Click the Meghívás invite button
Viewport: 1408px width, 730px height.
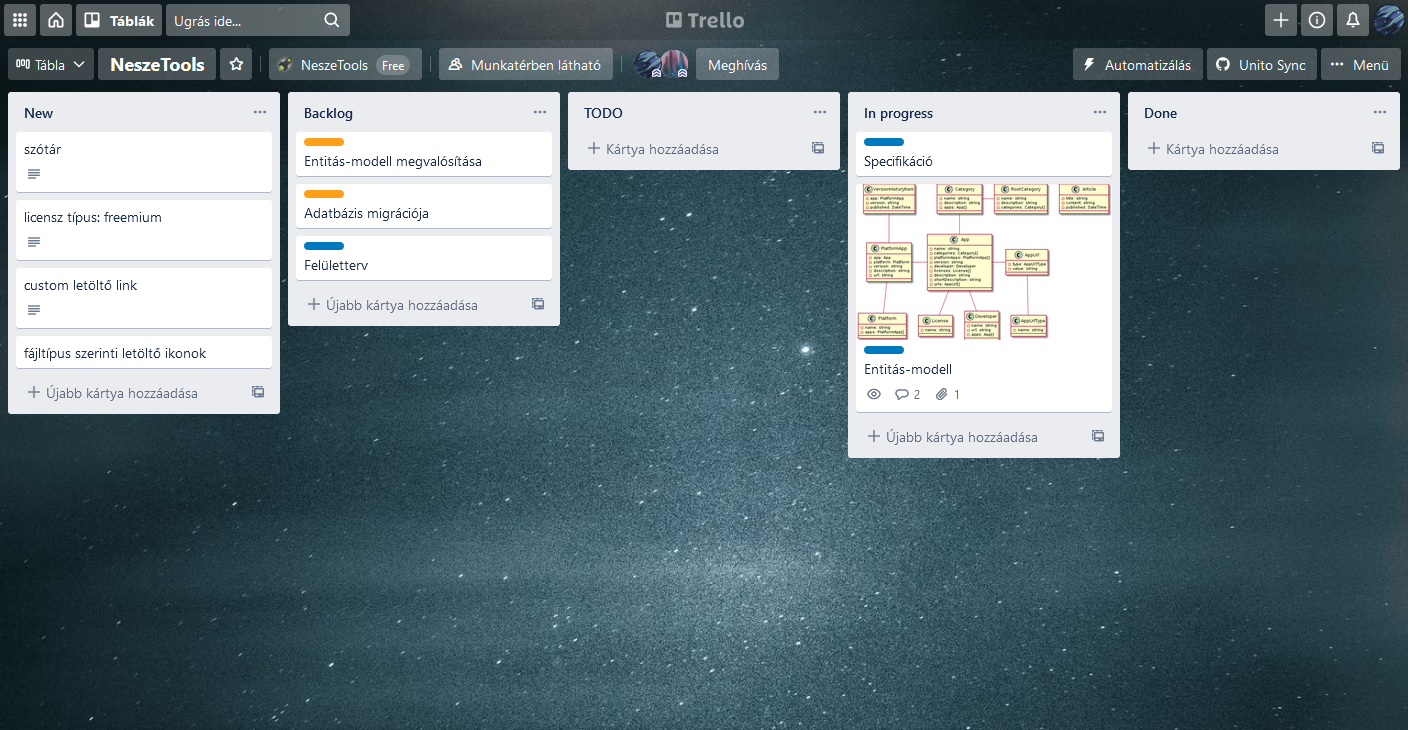pos(737,65)
